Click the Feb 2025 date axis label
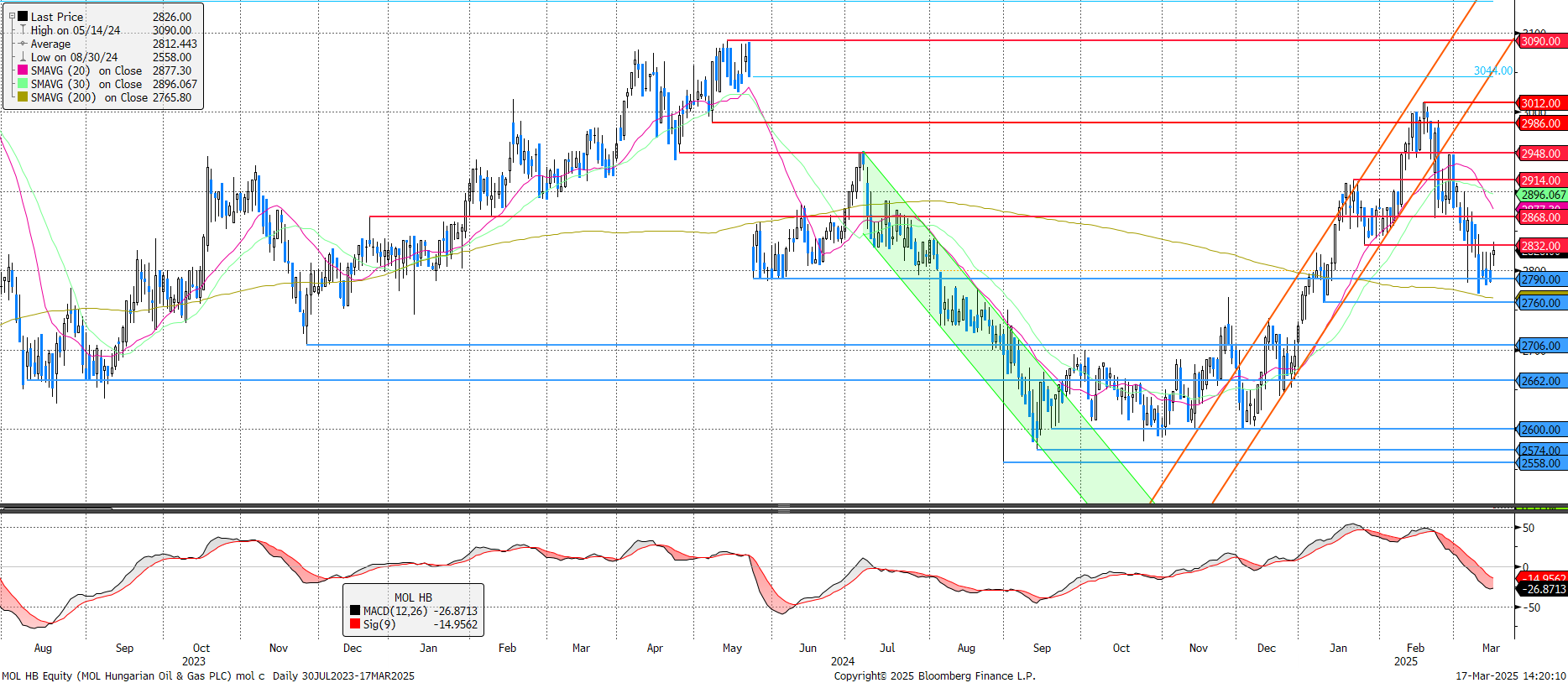The image size is (1568, 683). [x=1415, y=648]
